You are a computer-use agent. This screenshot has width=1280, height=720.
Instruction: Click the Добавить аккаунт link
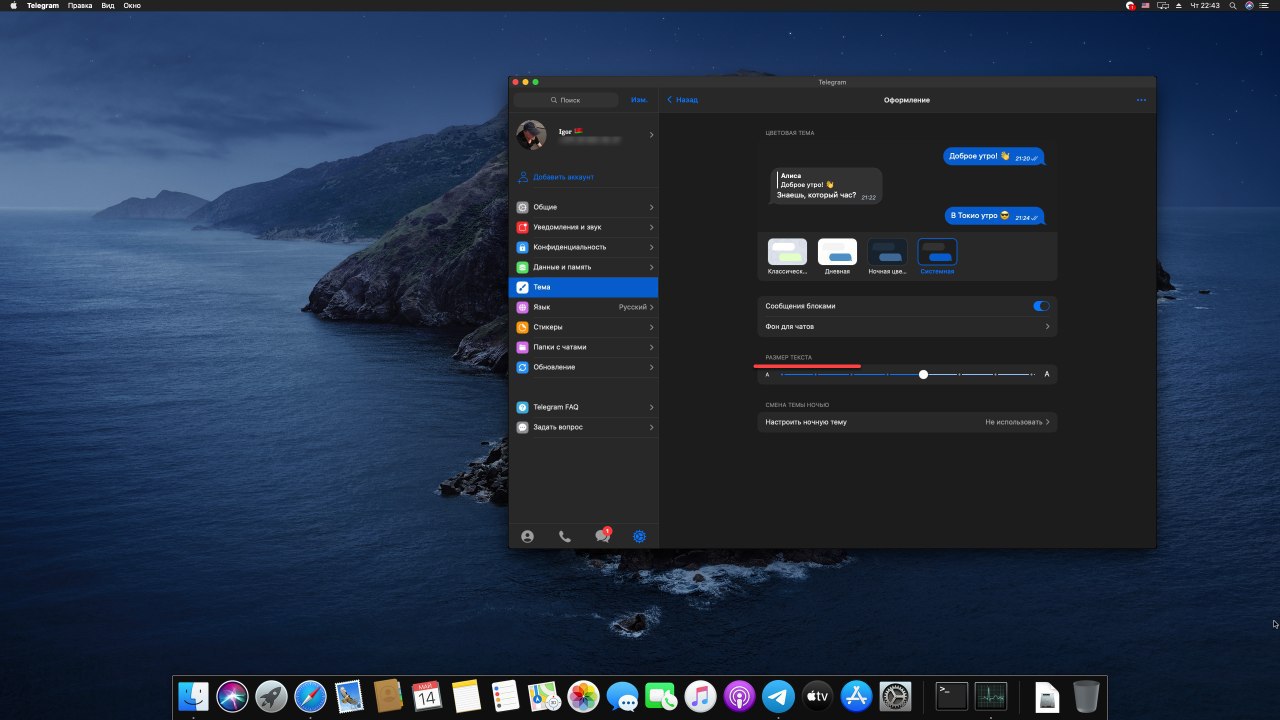tap(563, 177)
